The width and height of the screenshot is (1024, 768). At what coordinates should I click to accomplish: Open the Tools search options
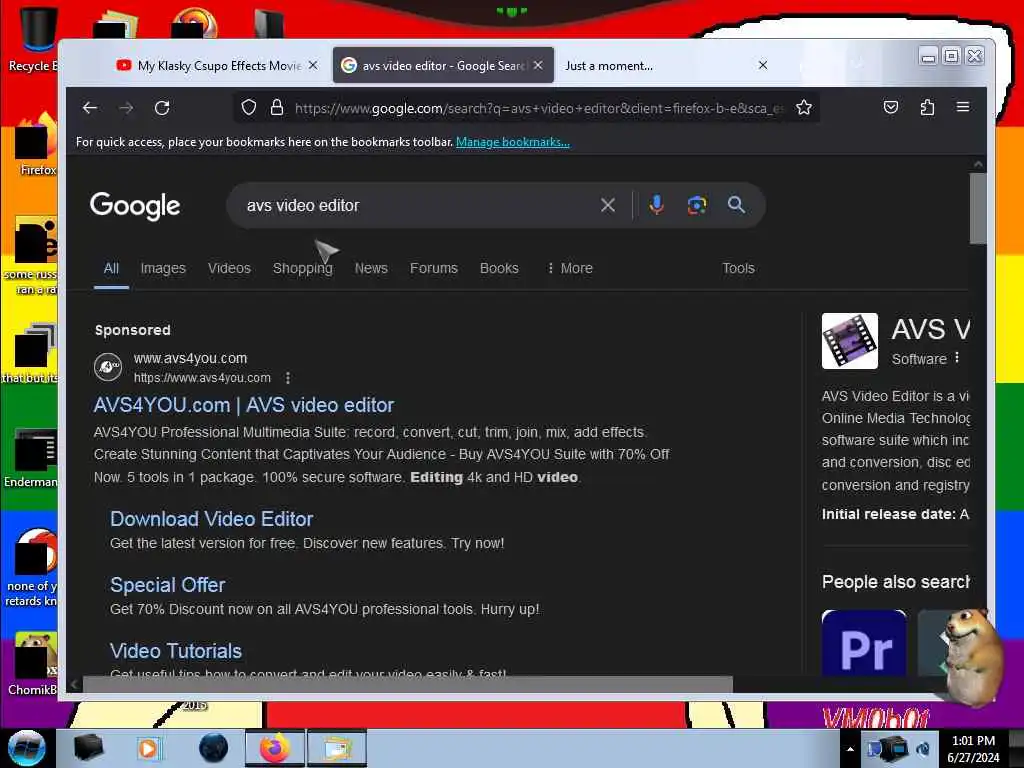[738, 268]
